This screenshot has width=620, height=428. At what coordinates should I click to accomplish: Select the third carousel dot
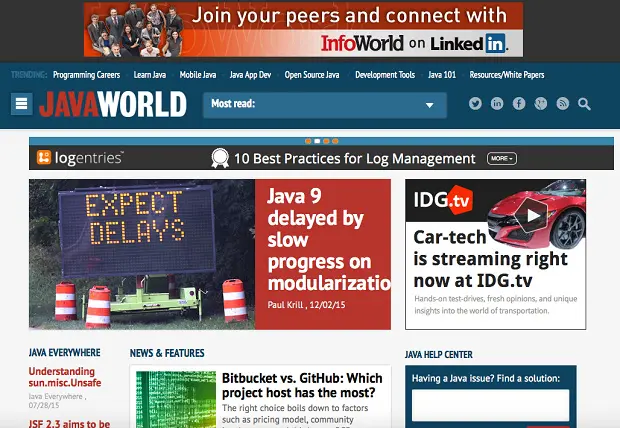point(326,141)
